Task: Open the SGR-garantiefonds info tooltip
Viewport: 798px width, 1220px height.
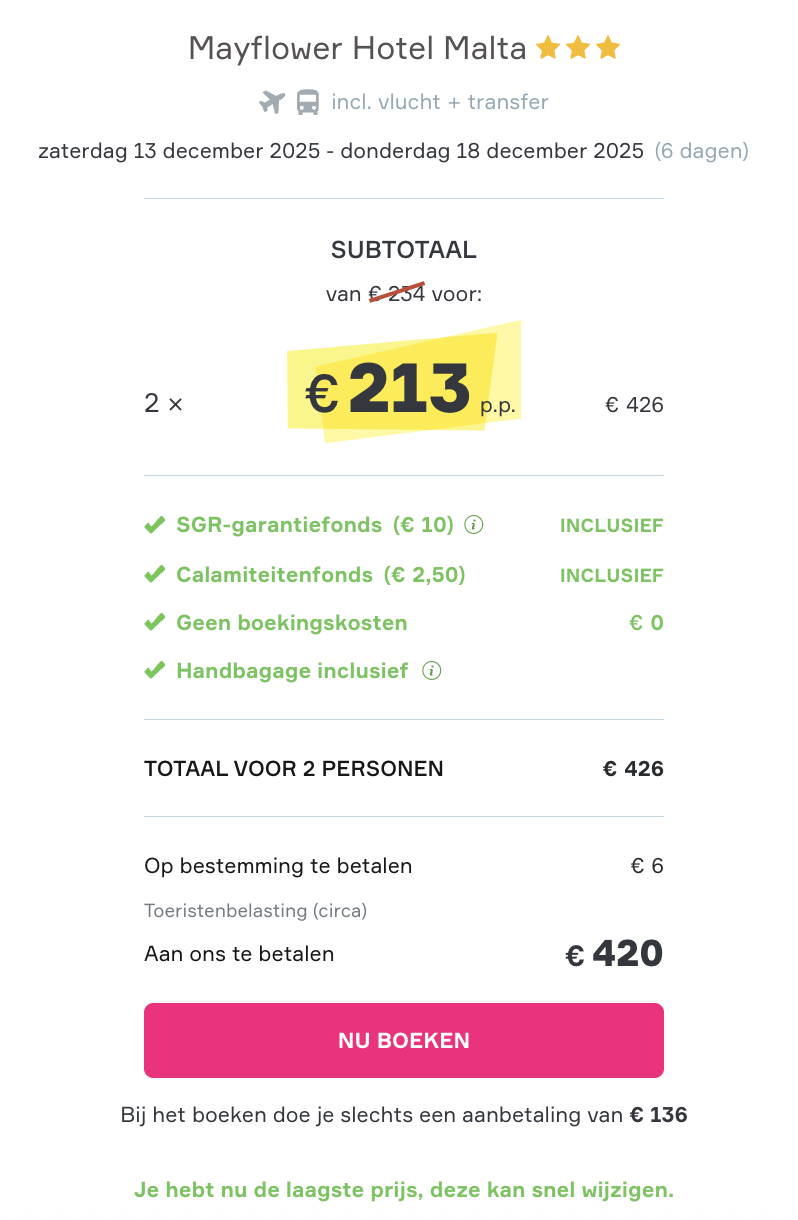Action: [474, 524]
